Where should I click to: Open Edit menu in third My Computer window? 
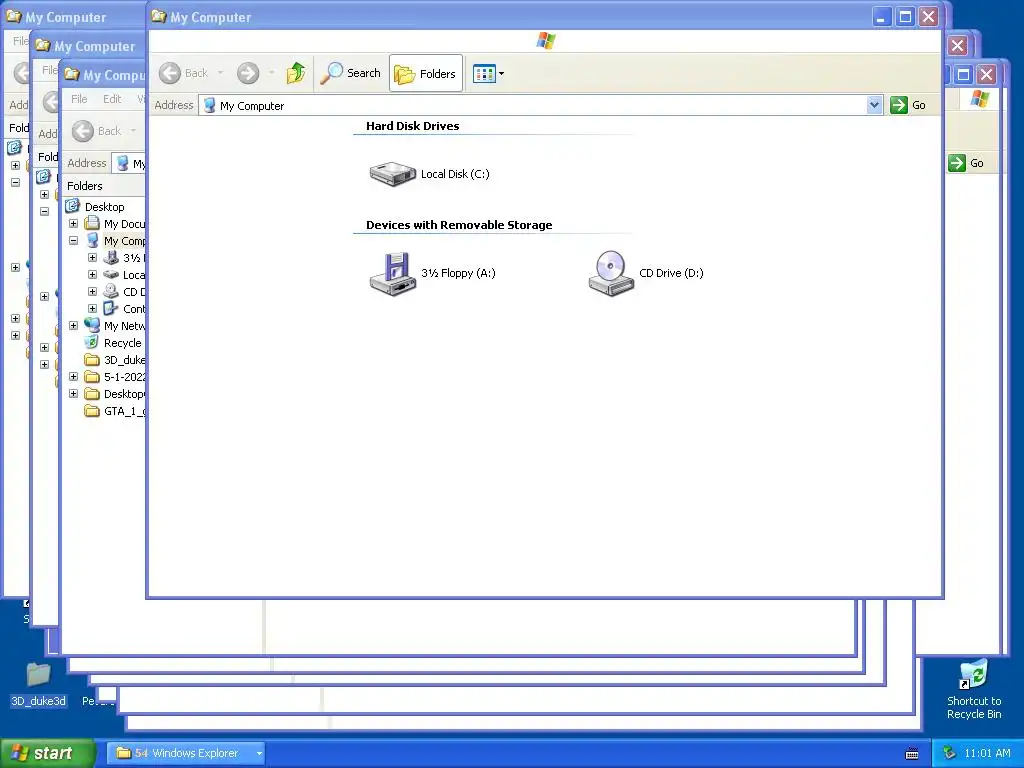coord(112,99)
